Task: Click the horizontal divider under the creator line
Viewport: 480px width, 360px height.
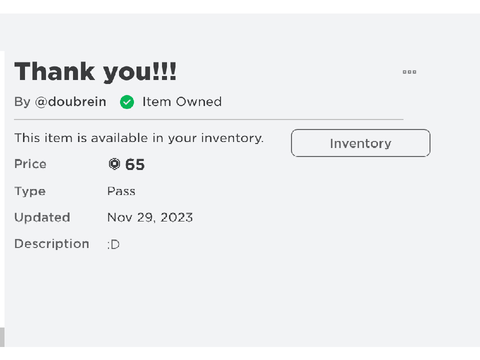Action: (209, 119)
